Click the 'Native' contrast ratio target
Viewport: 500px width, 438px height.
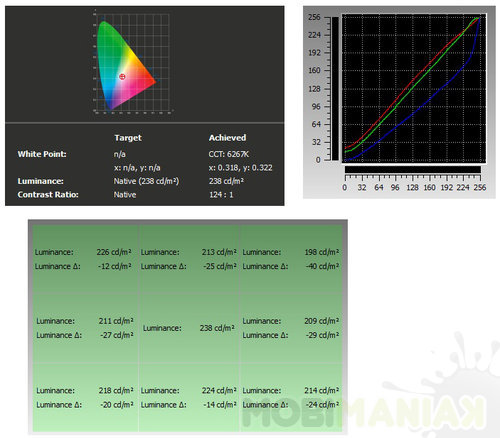(x=125, y=195)
